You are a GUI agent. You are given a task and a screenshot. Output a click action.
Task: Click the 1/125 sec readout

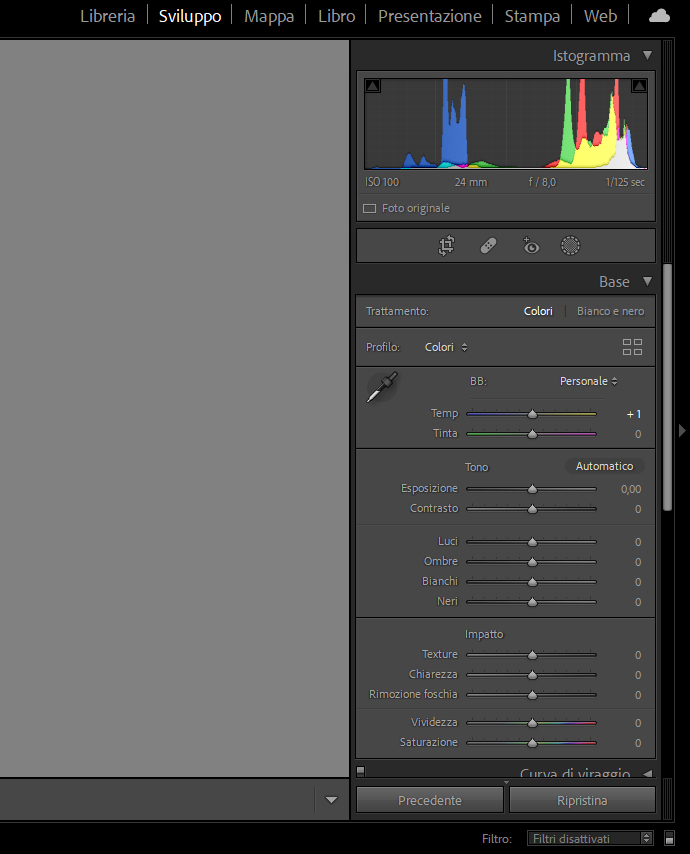coord(625,182)
